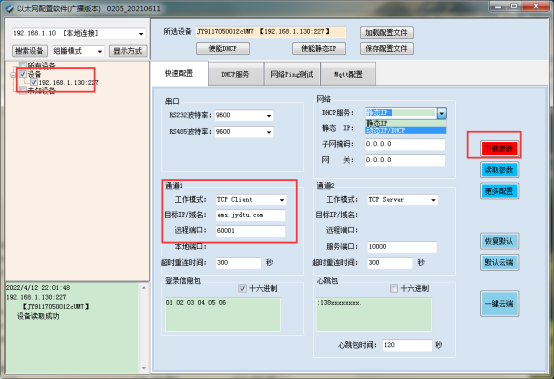Click the 一键云端 button
554x379 pixels.
click(x=499, y=303)
